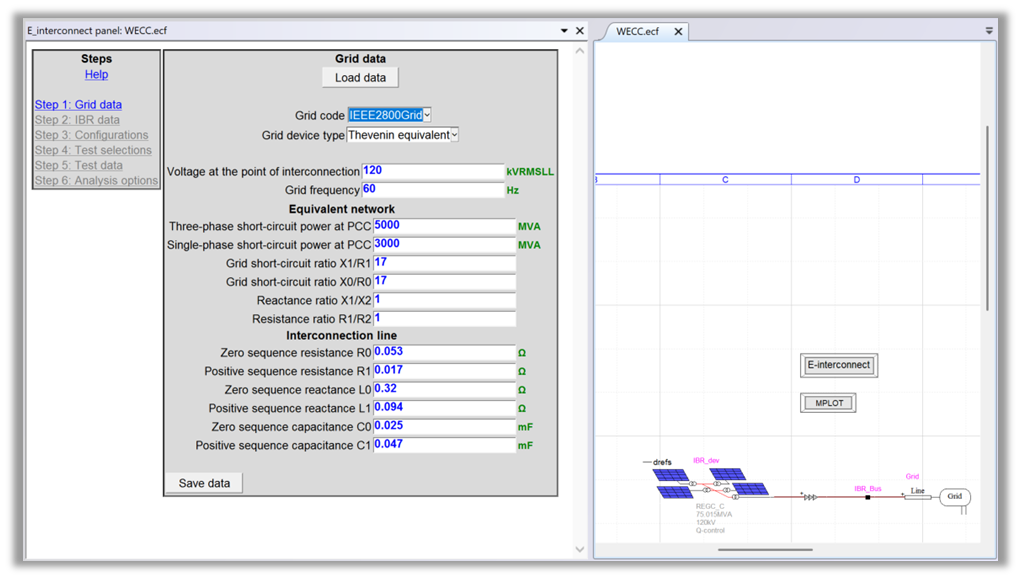Image resolution: width=1021 pixels, height=579 pixels.
Task: Open the E-interconnect block on canvas
Action: pyautogui.click(x=839, y=366)
